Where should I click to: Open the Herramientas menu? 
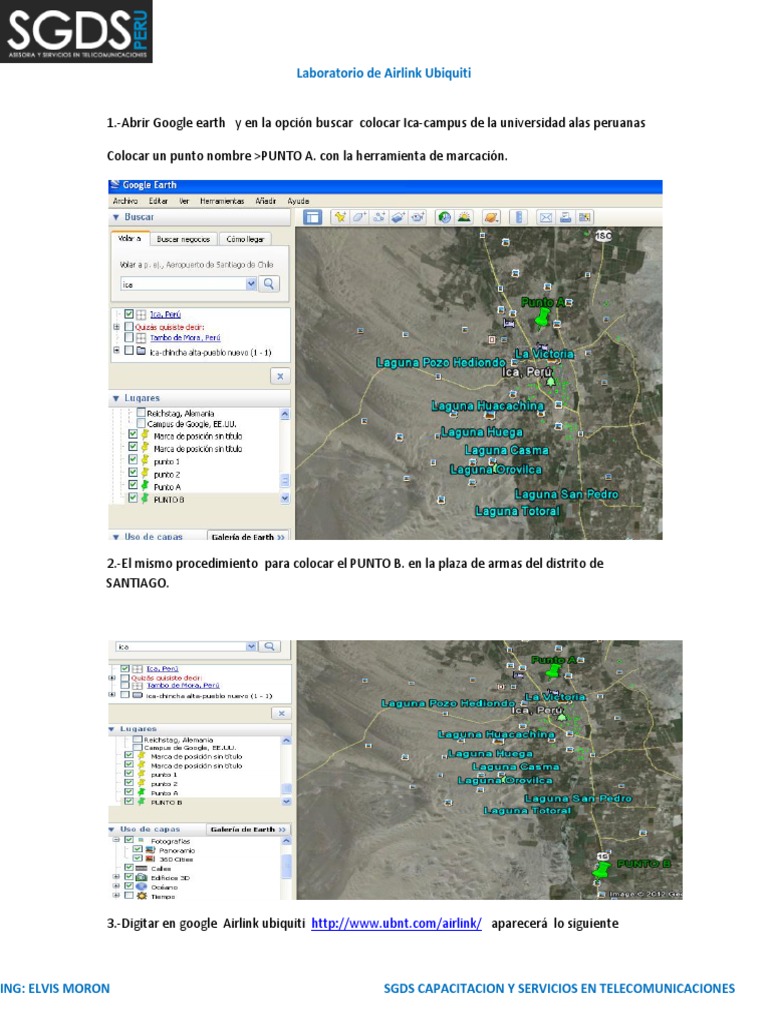coord(222,201)
